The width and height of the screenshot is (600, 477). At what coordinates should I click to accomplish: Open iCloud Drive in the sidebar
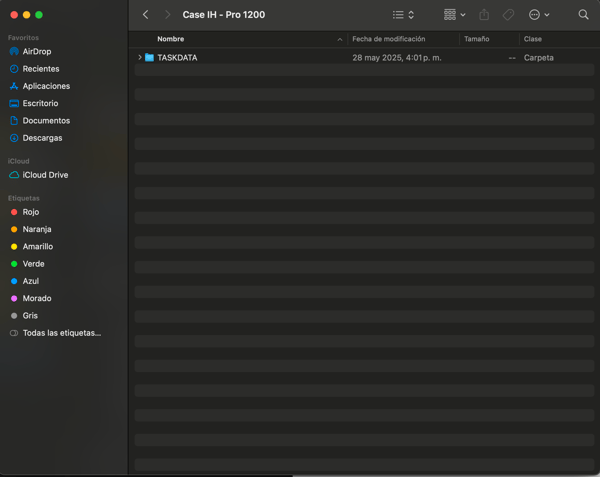click(45, 175)
